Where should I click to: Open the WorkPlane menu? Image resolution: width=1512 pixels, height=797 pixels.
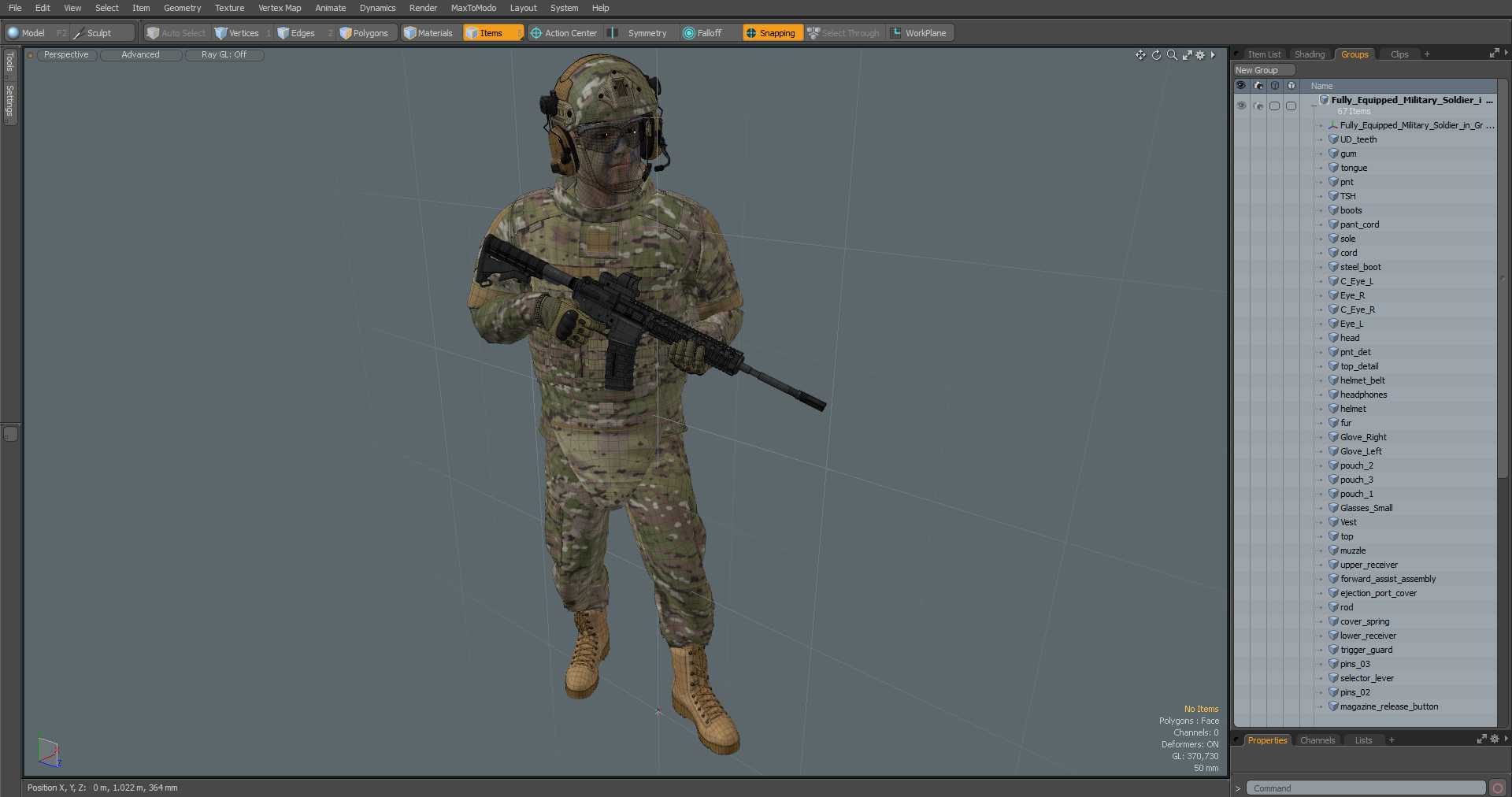919,33
